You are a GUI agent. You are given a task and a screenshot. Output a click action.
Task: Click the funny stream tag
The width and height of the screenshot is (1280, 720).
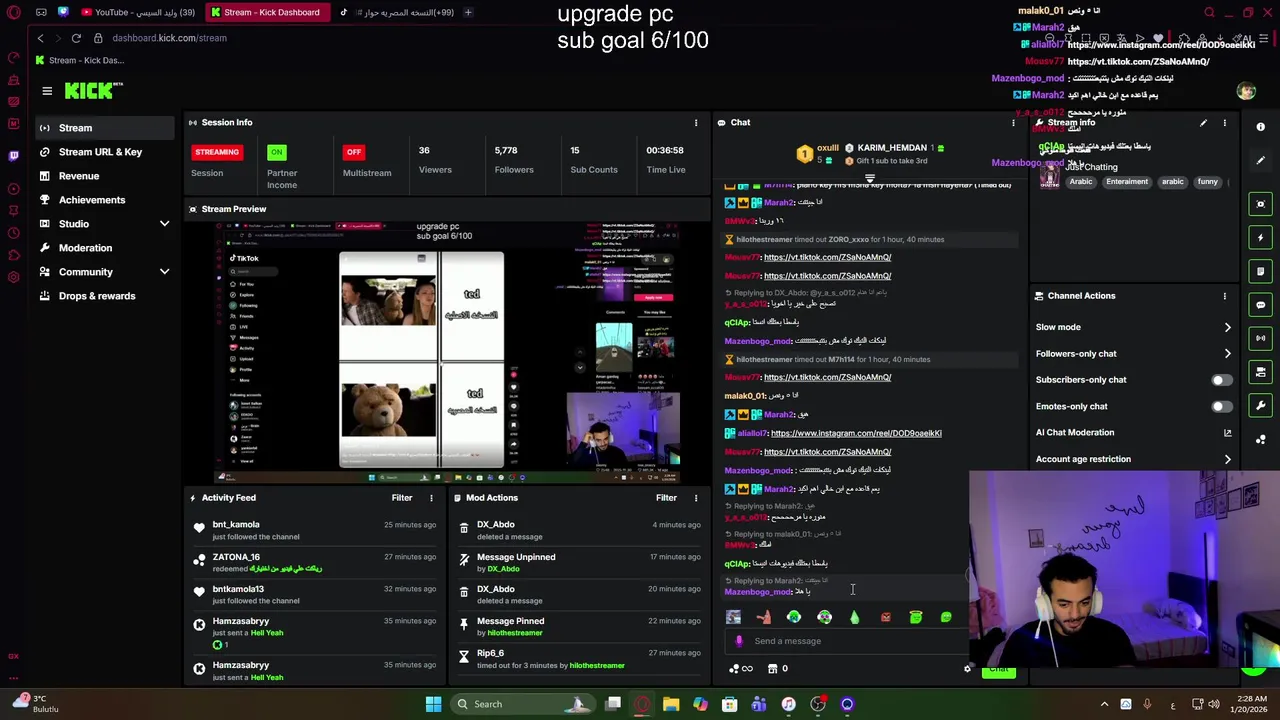[1208, 182]
